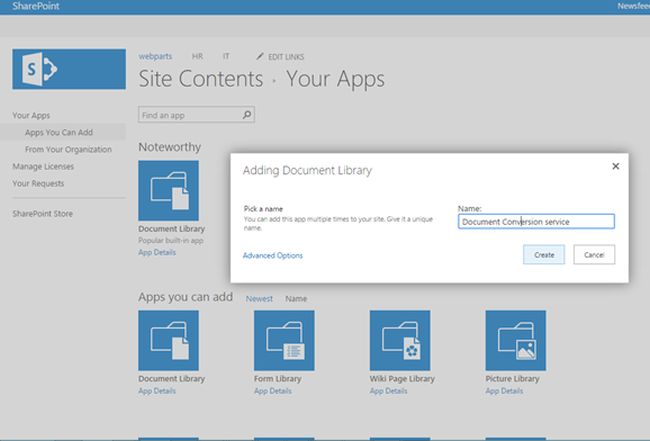This screenshot has width=650, height=441.
Task: Open the Noteworthy Document Library tile
Action: (168, 191)
